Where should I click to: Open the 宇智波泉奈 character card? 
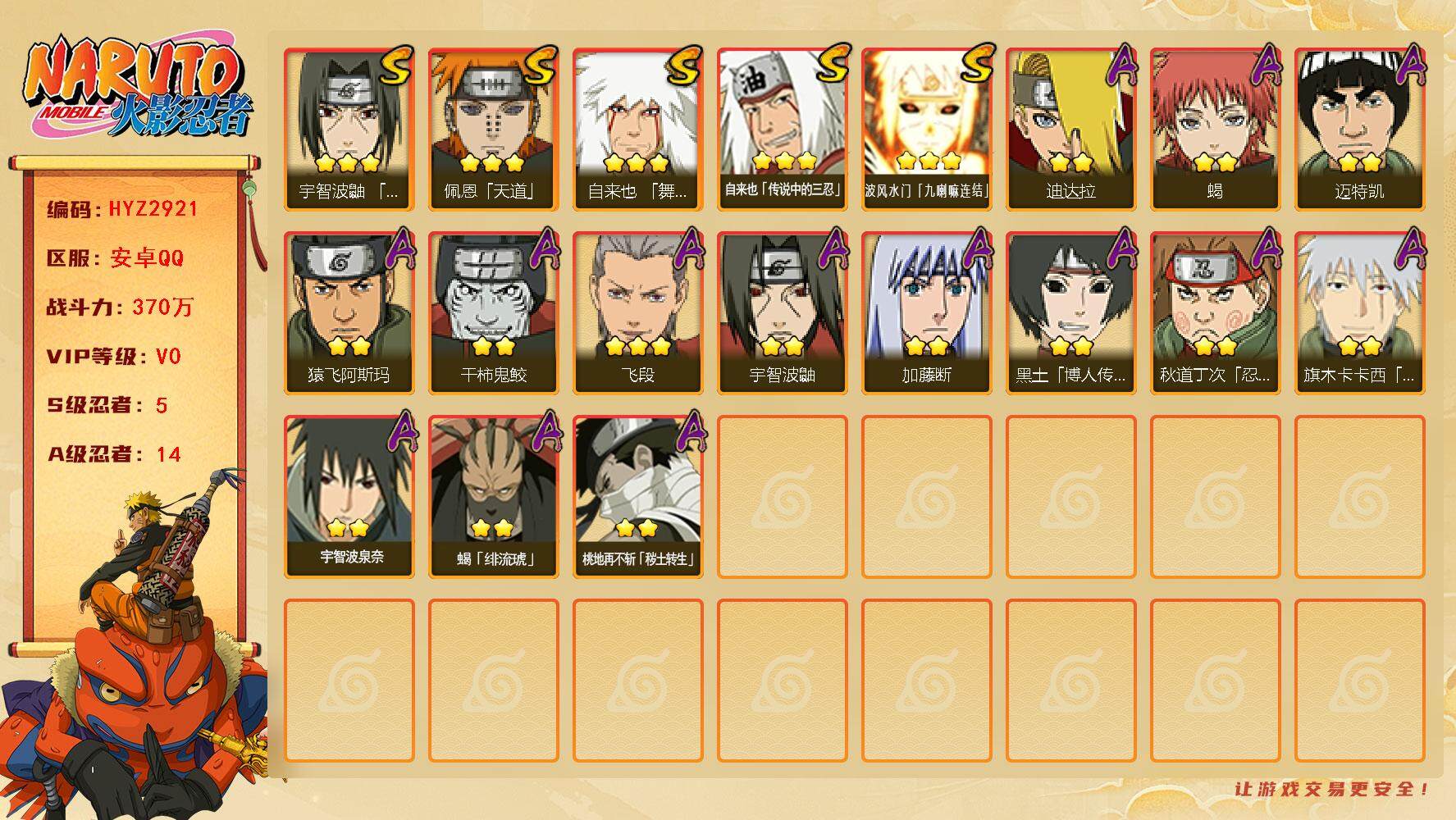[x=349, y=497]
